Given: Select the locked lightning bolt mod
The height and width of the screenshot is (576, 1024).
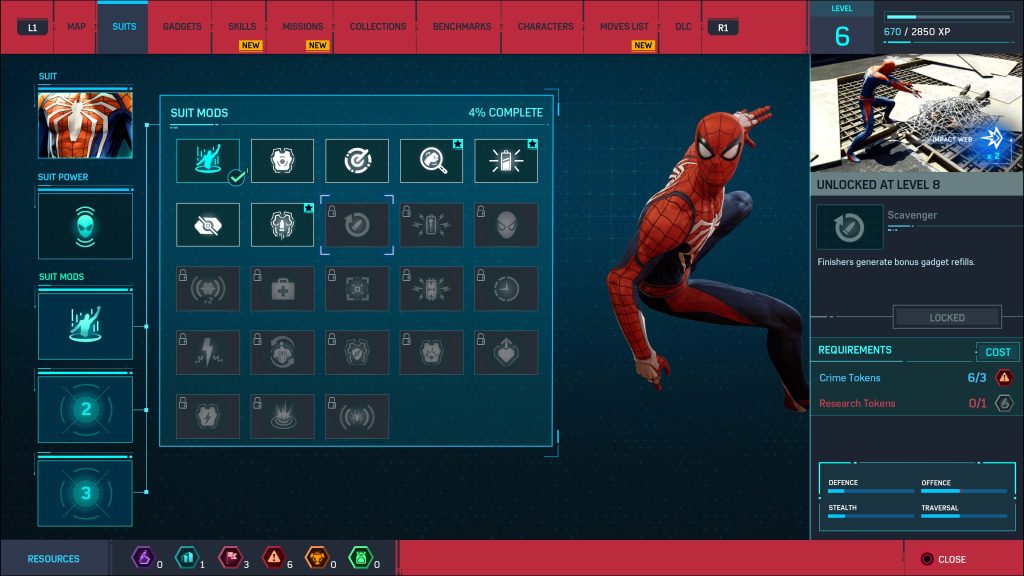Looking at the screenshot, I should (x=208, y=352).
